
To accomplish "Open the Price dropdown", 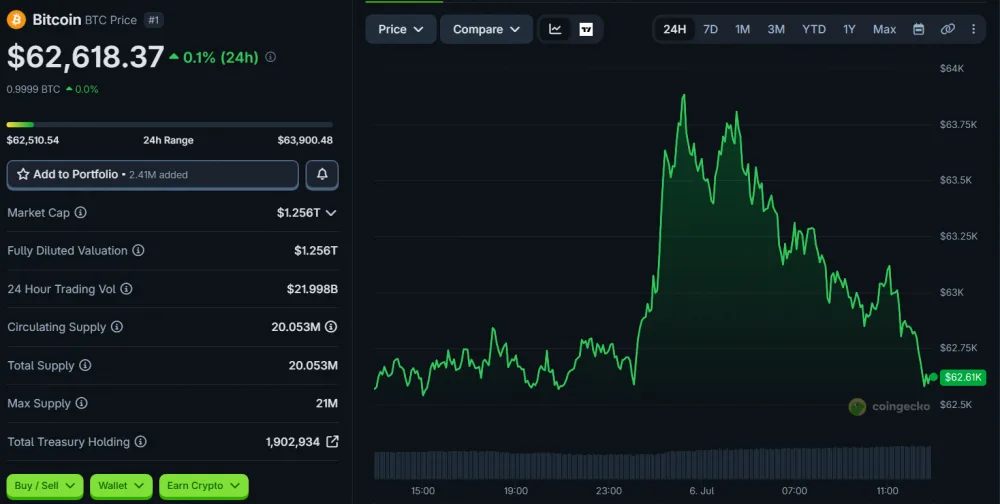I will tap(401, 29).
